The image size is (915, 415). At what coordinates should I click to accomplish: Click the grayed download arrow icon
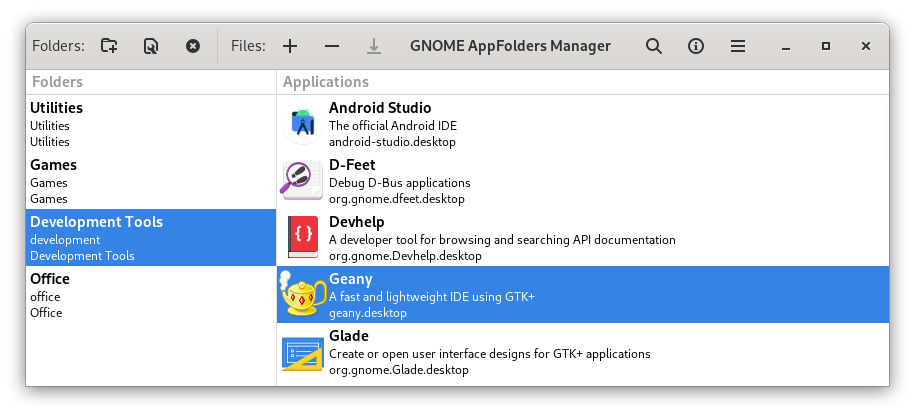tap(374, 46)
